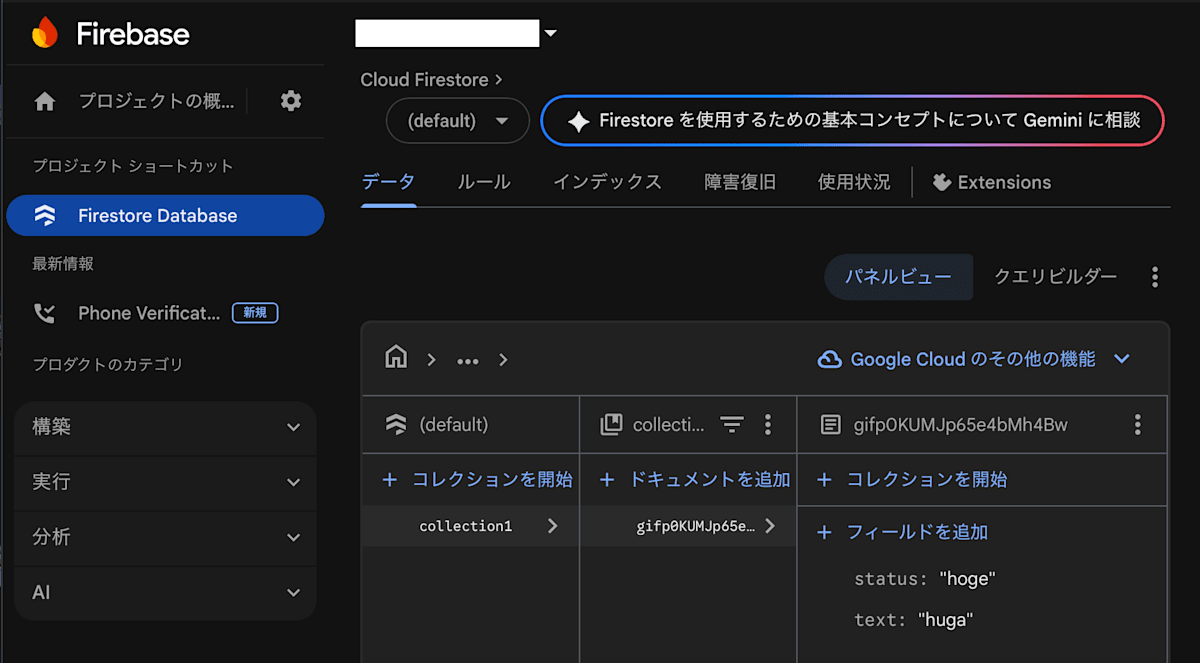This screenshot has width=1200, height=663.
Task: Click the collection column header icon
Action: coord(610,425)
